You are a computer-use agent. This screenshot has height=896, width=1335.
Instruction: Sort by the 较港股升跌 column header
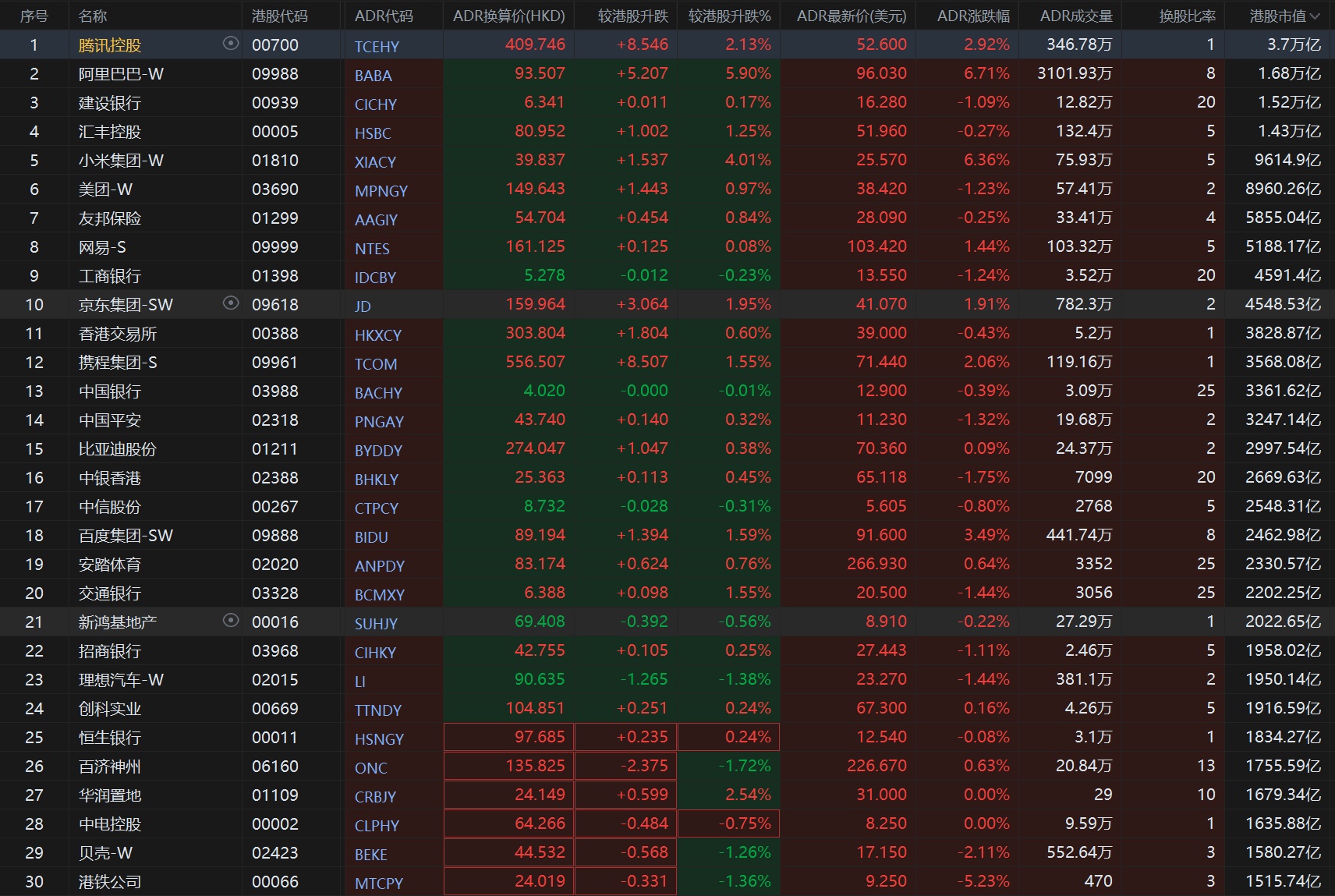click(x=633, y=16)
